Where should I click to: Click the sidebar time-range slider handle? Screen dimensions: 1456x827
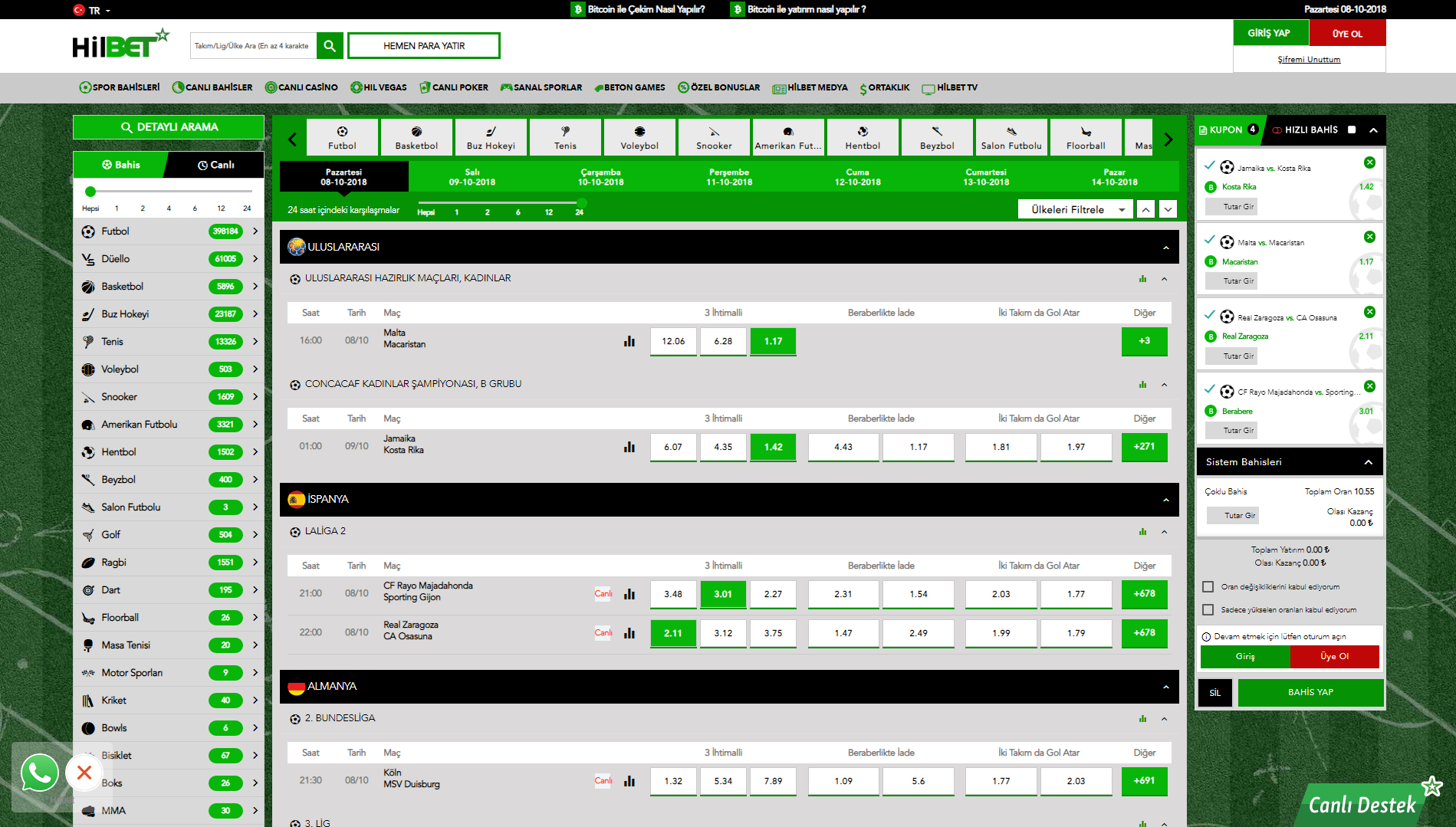pyautogui.click(x=90, y=192)
